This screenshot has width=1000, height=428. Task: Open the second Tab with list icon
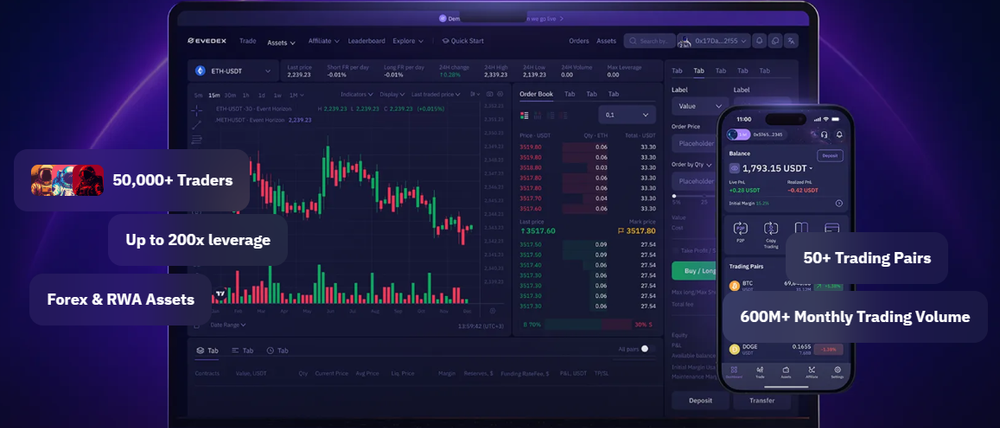pos(242,351)
